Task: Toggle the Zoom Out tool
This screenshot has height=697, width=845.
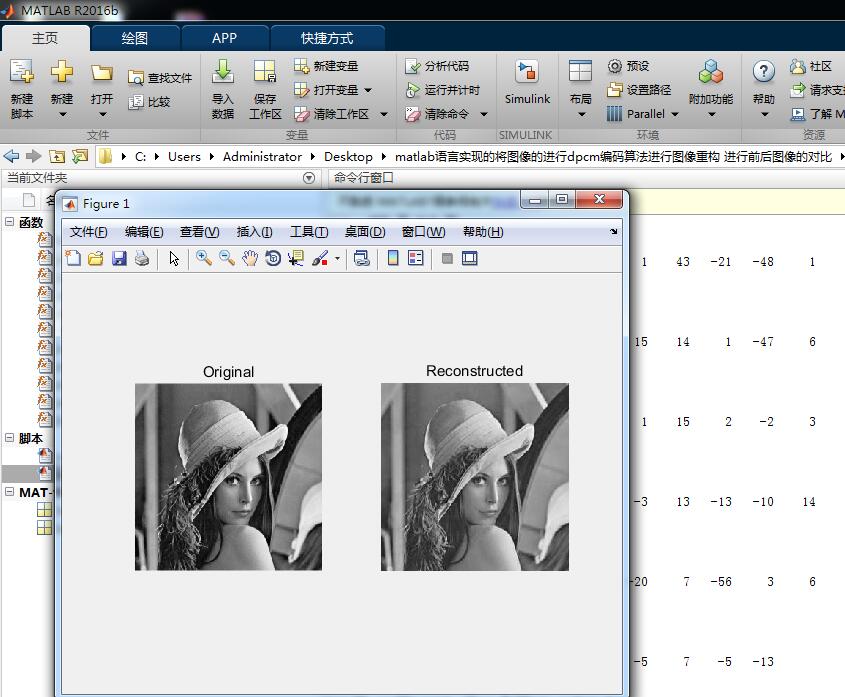Action: (227, 258)
